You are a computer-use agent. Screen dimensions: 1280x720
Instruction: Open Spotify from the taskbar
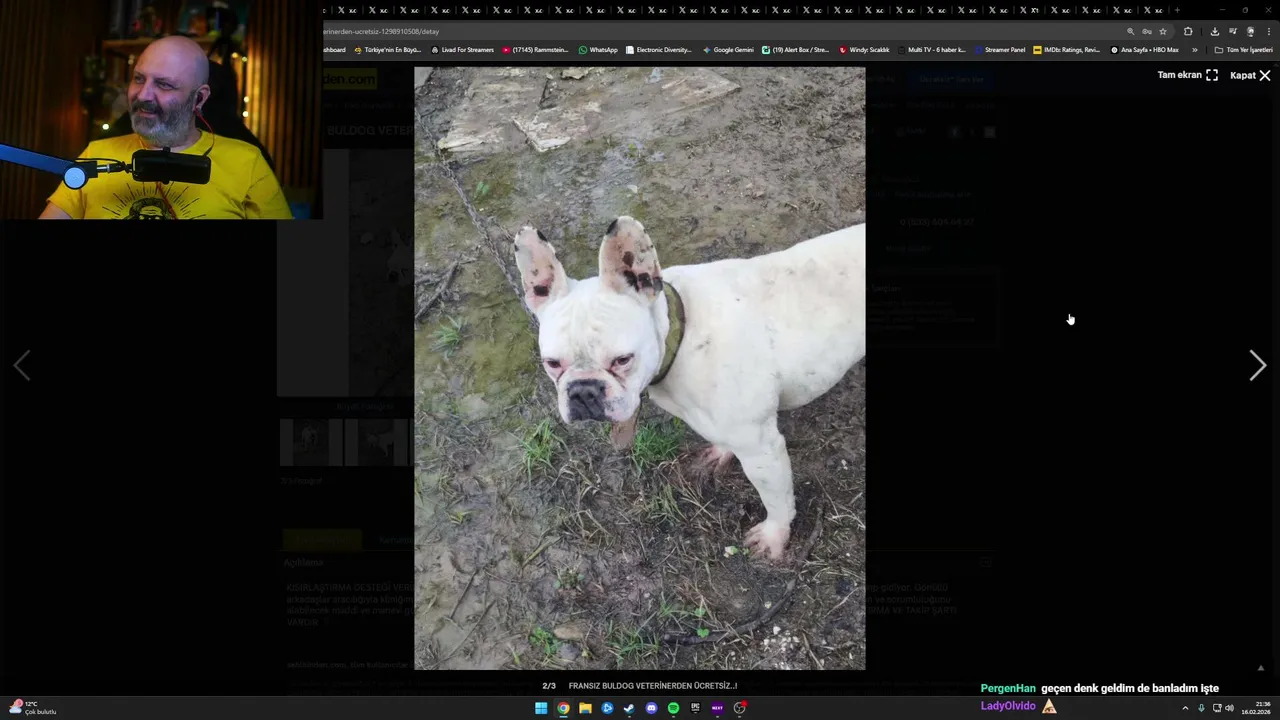[673, 708]
